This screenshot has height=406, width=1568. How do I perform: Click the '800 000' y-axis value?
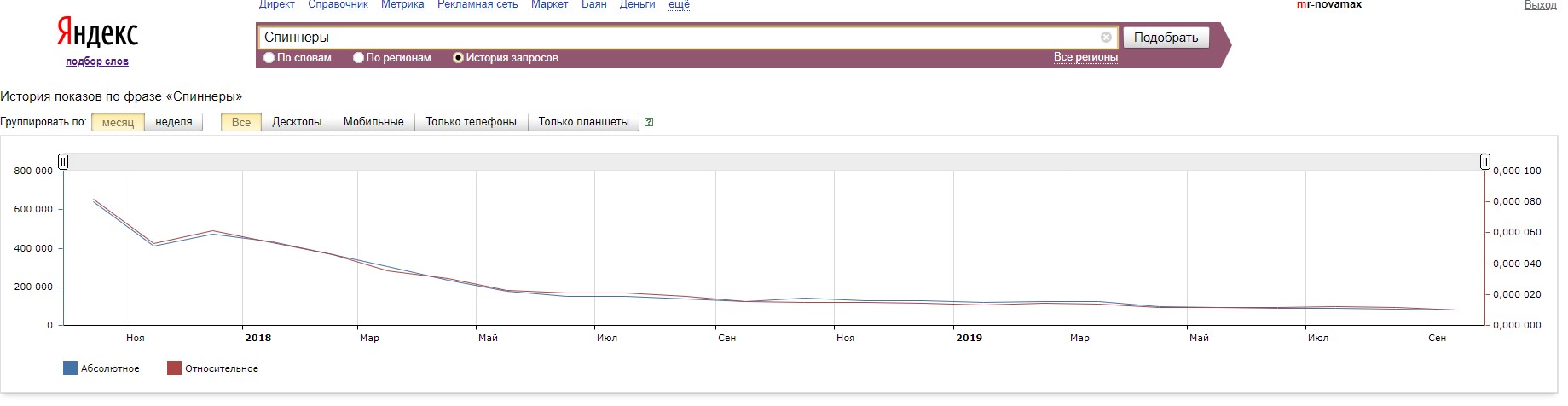pyautogui.click(x=33, y=171)
